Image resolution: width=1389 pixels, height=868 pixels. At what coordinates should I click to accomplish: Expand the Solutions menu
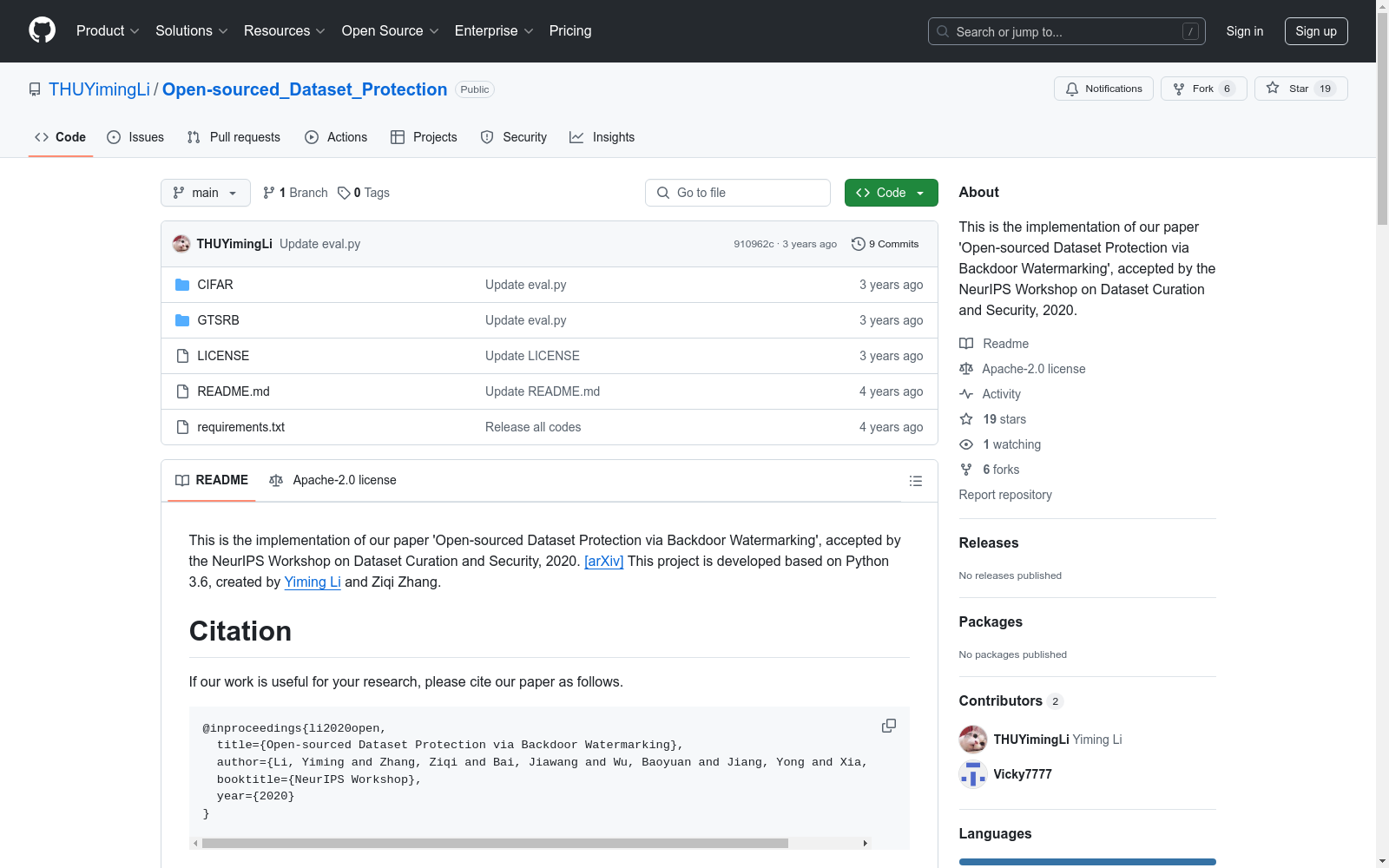(192, 30)
